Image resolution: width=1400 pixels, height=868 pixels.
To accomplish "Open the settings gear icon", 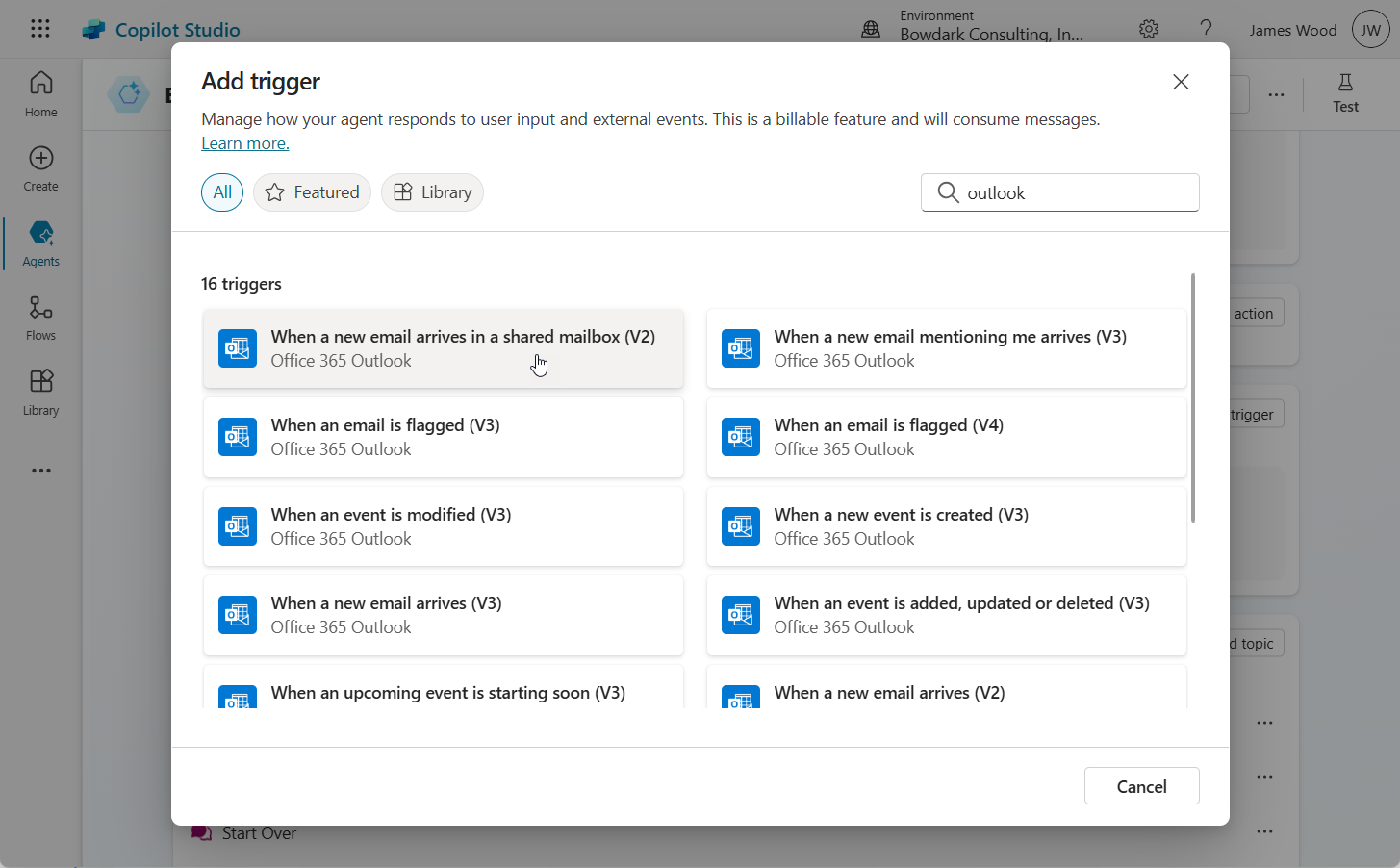I will pyautogui.click(x=1148, y=29).
